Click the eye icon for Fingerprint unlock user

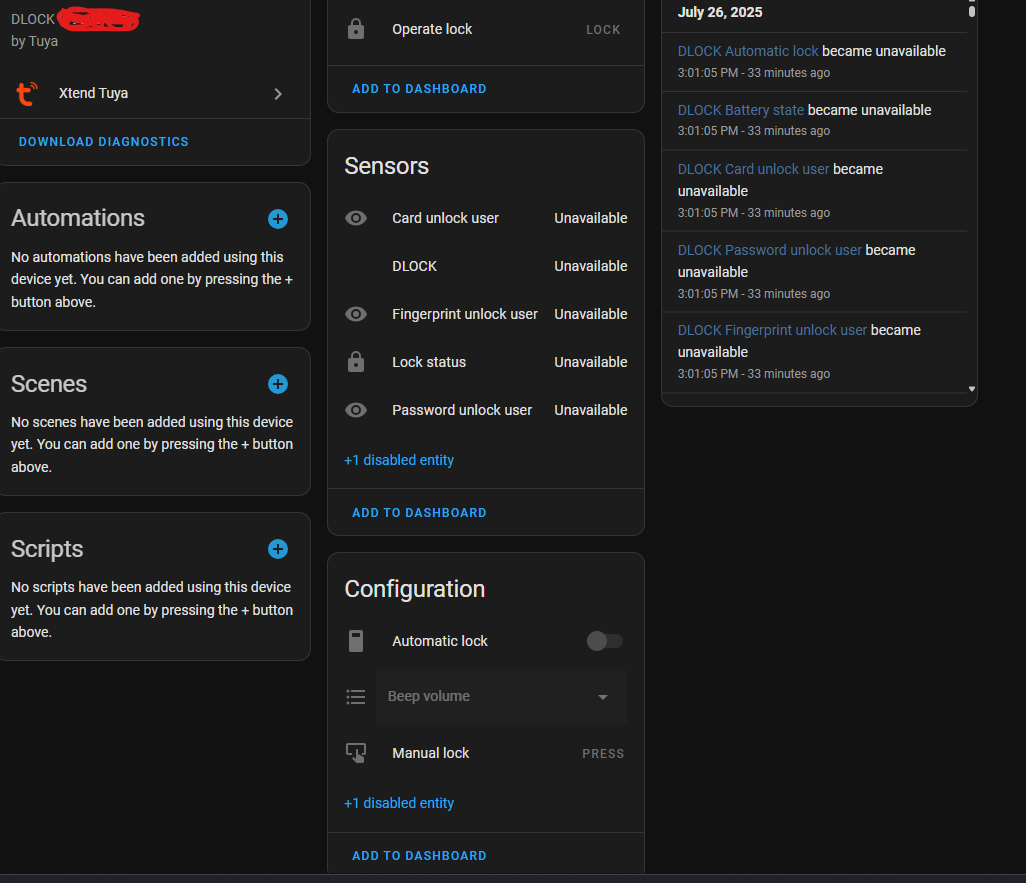click(x=356, y=314)
